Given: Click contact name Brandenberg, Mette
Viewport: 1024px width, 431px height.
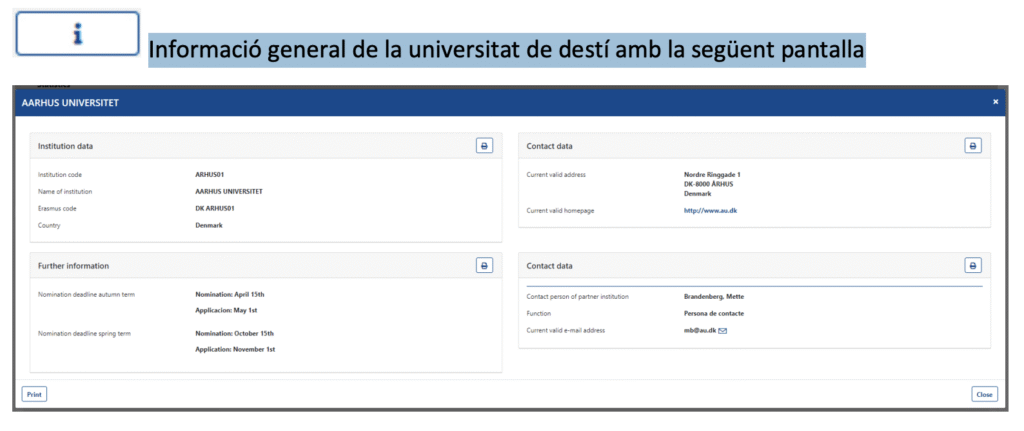Looking at the screenshot, I should coord(713,297).
